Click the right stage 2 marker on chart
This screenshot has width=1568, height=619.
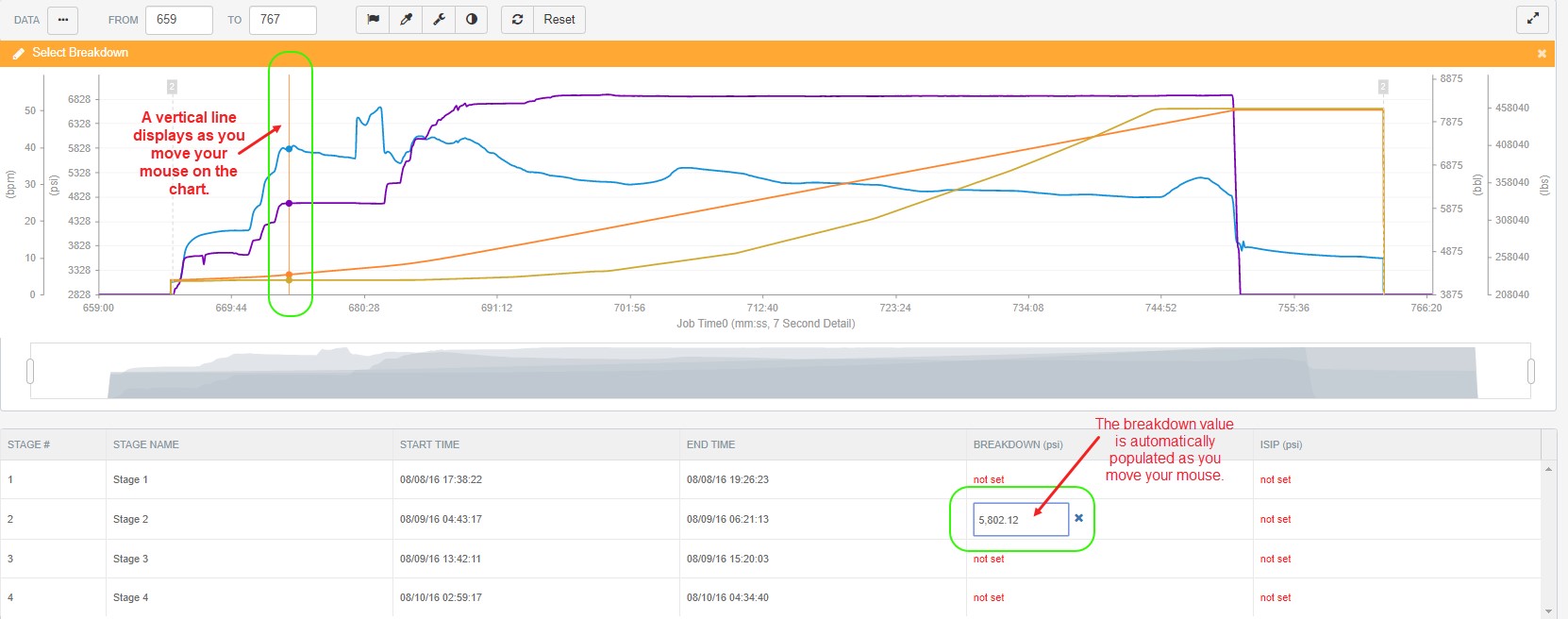1383,87
